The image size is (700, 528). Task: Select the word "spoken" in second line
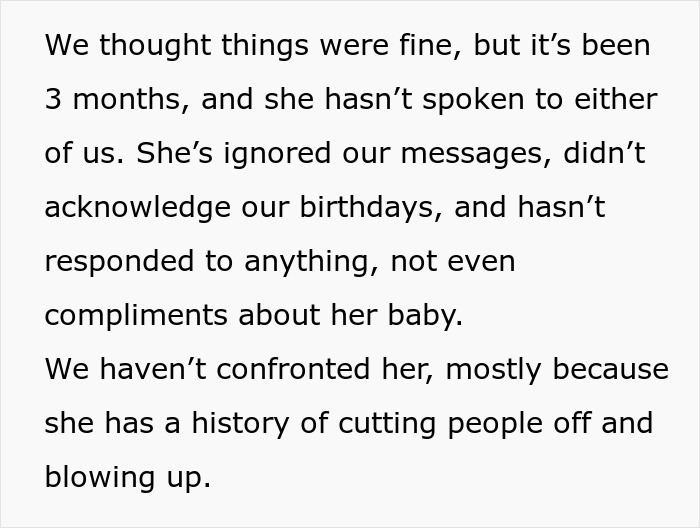pyautogui.click(x=473, y=100)
